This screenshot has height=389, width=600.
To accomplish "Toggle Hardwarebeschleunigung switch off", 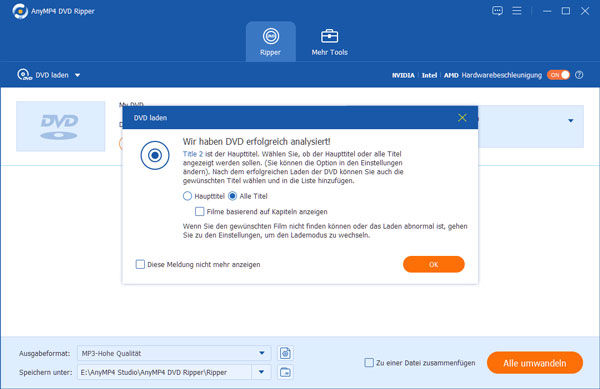I will coord(558,75).
